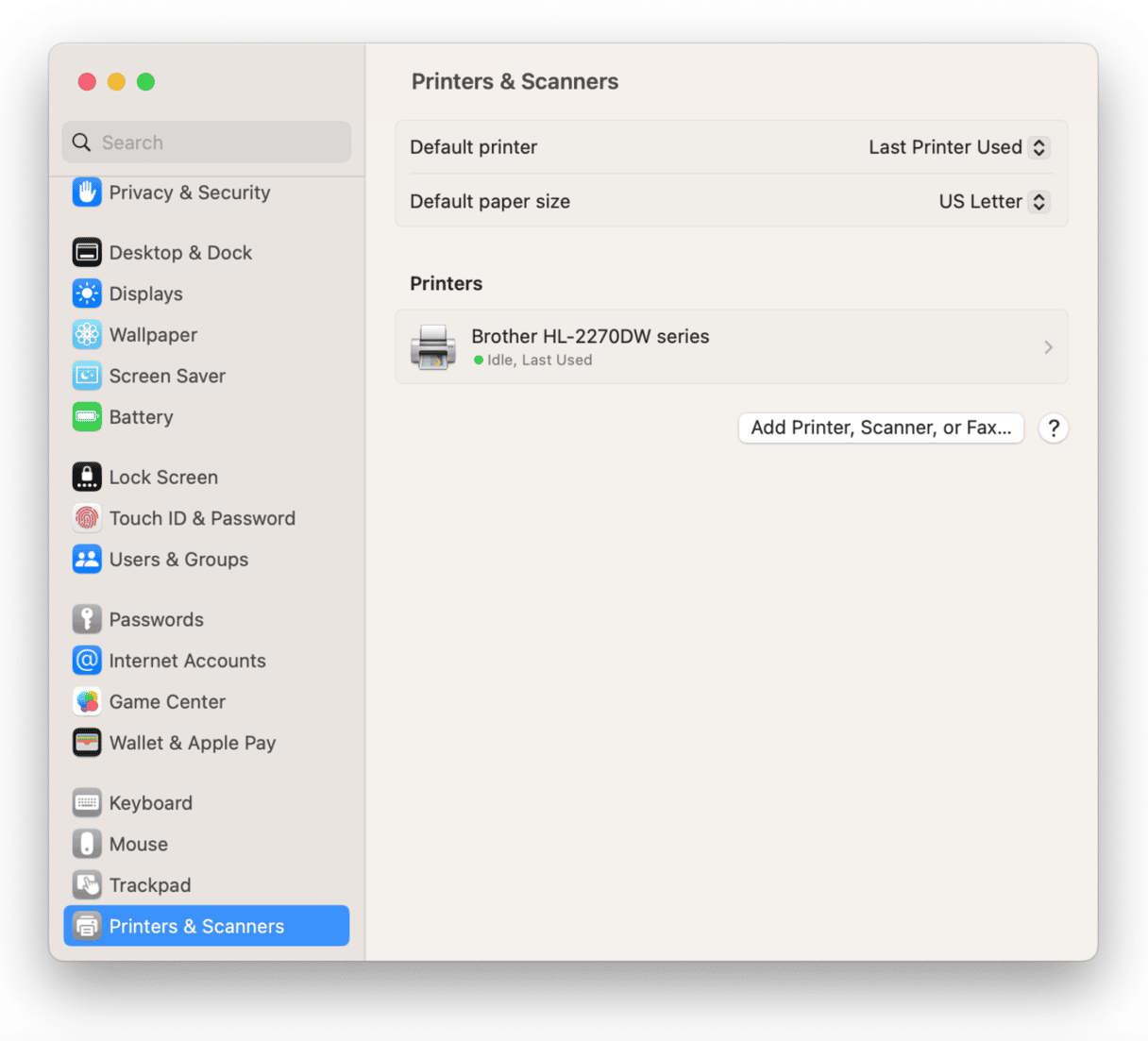Go to Displays settings
Image resolution: width=1148 pixels, height=1041 pixels.
pos(207,294)
